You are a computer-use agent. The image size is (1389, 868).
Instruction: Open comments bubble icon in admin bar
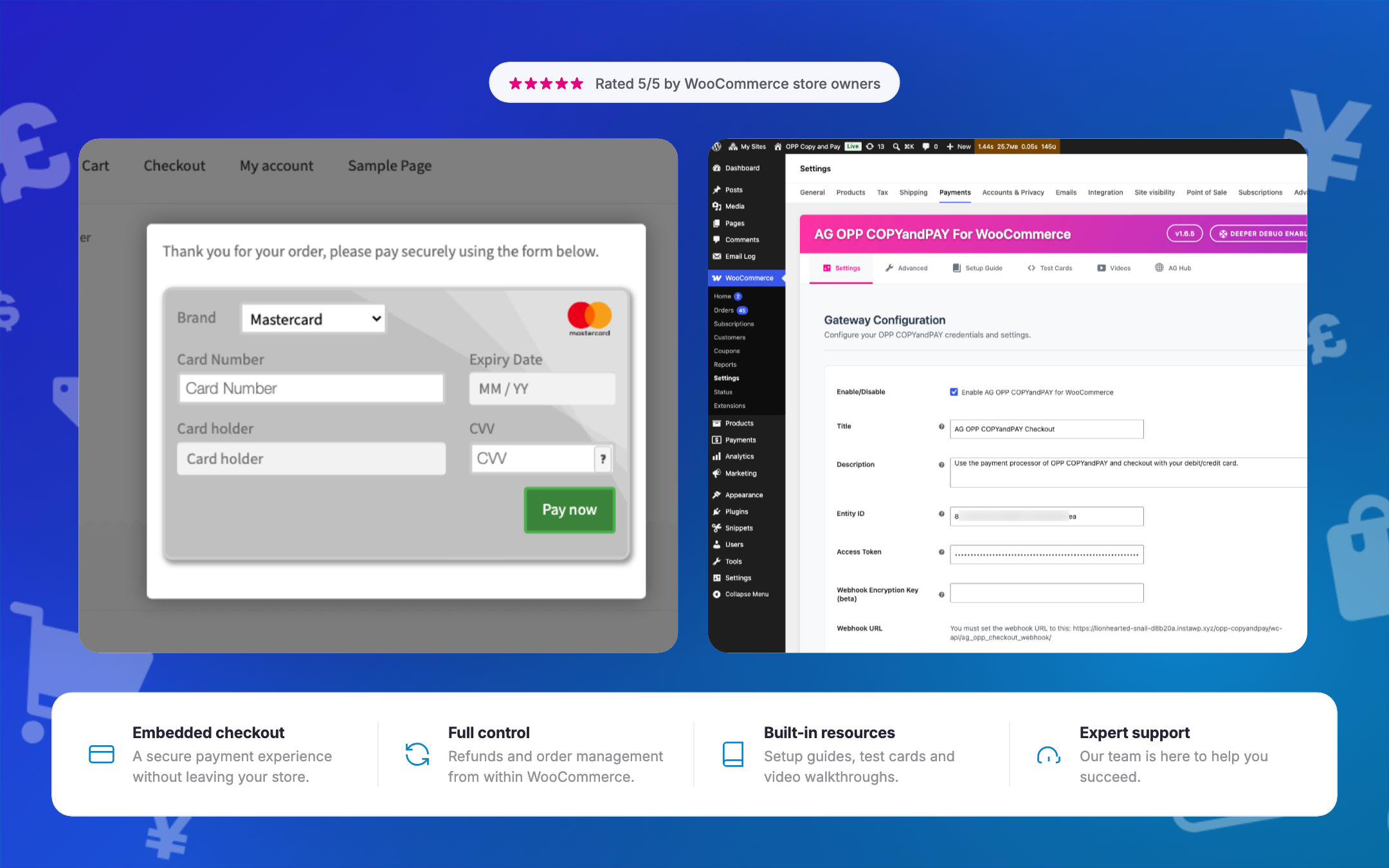click(926, 147)
